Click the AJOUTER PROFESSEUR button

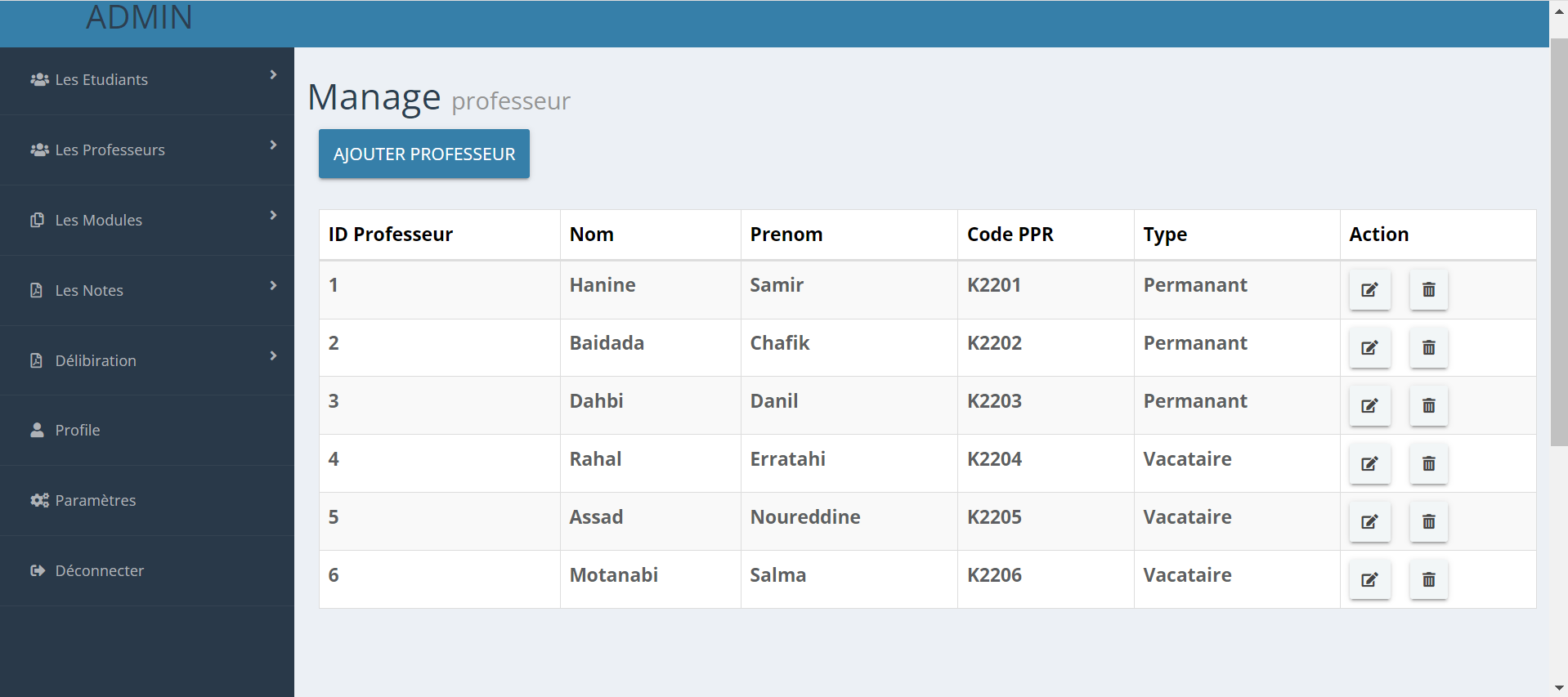pos(423,154)
